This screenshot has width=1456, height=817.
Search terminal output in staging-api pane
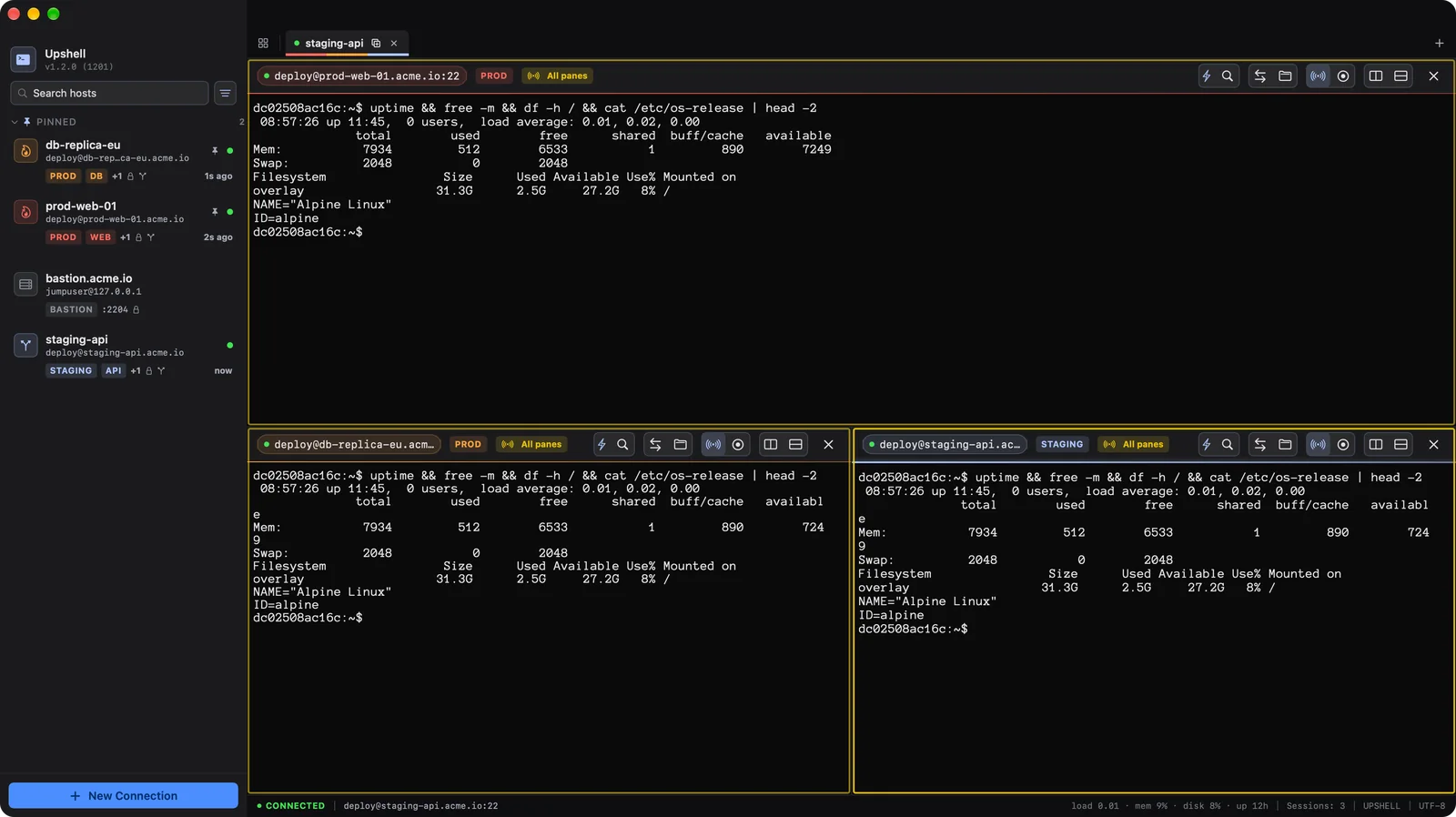pos(1228,445)
